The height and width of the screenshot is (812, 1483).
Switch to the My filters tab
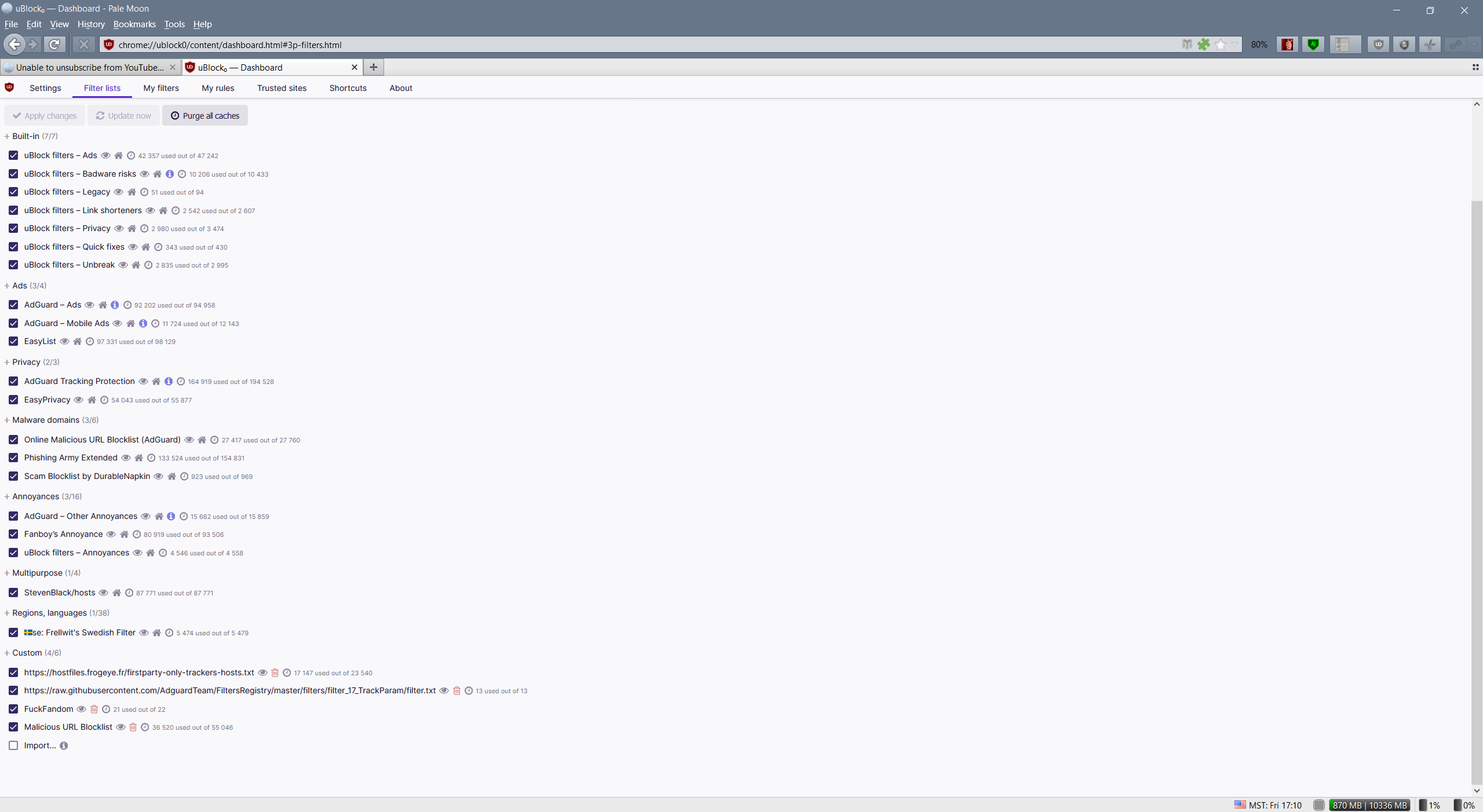coord(161,88)
